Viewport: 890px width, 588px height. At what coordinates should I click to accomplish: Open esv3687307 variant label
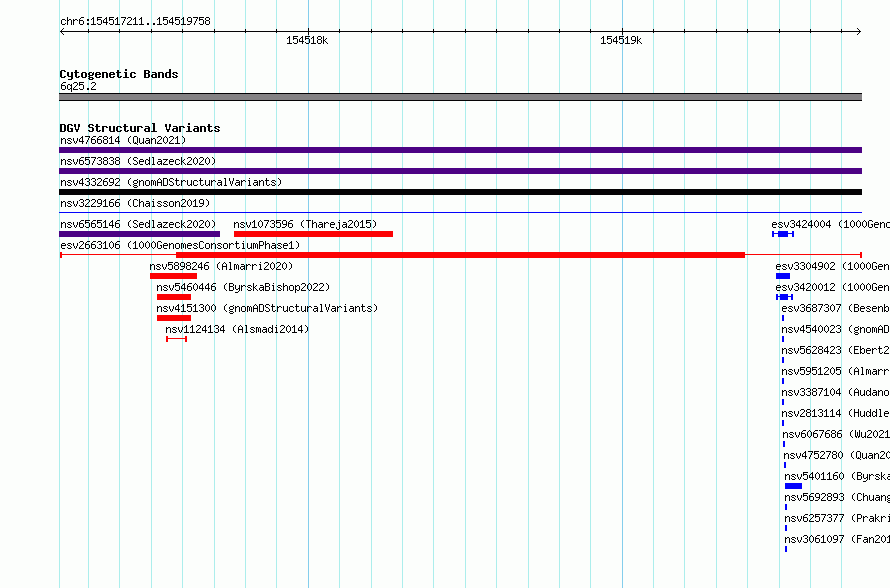click(x=836, y=308)
